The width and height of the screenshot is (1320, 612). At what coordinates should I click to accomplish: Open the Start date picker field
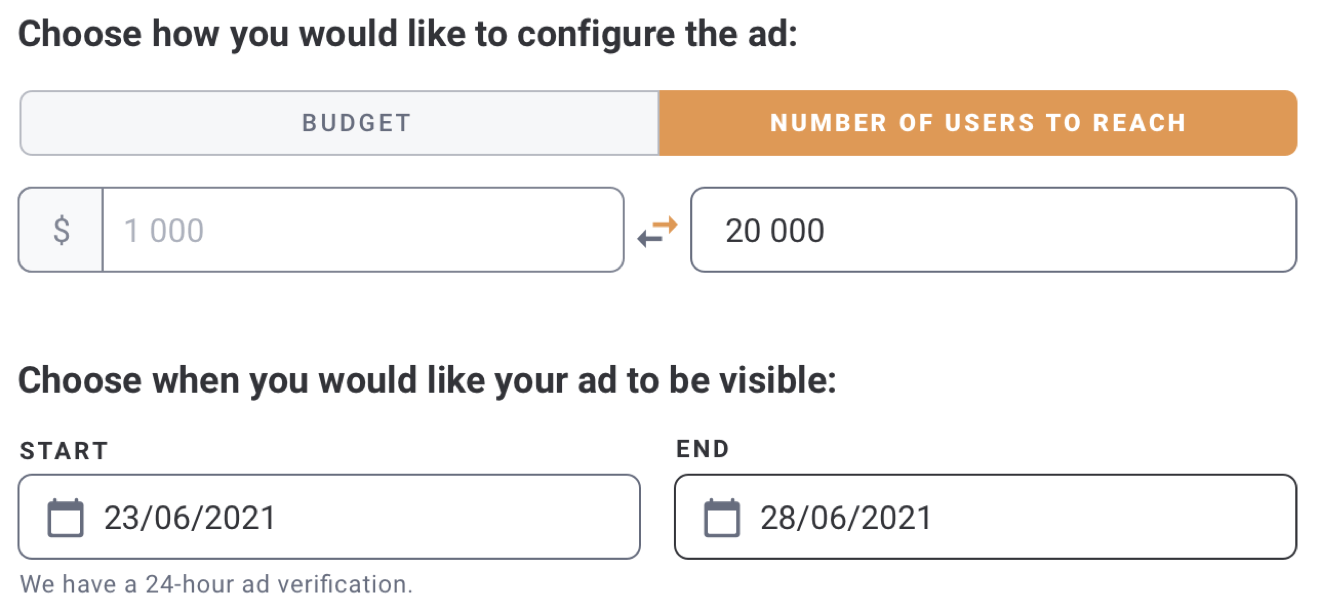tap(328, 517)
